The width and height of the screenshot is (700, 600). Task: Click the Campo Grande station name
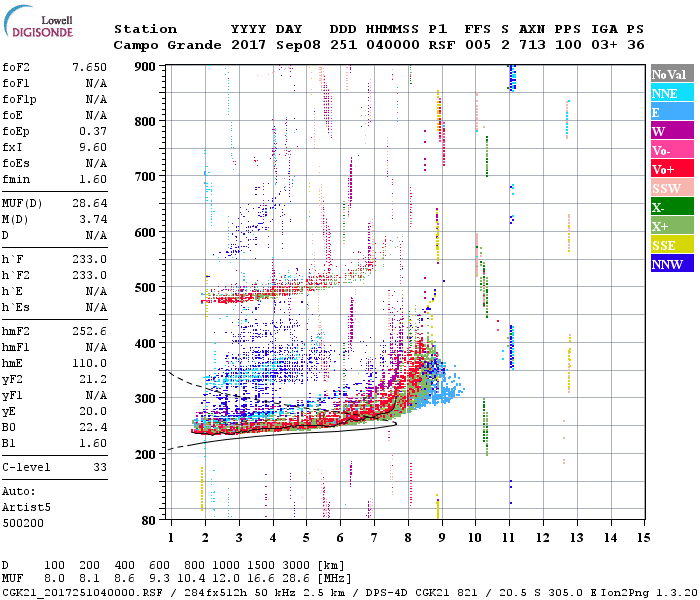click(x=167, y=45)
